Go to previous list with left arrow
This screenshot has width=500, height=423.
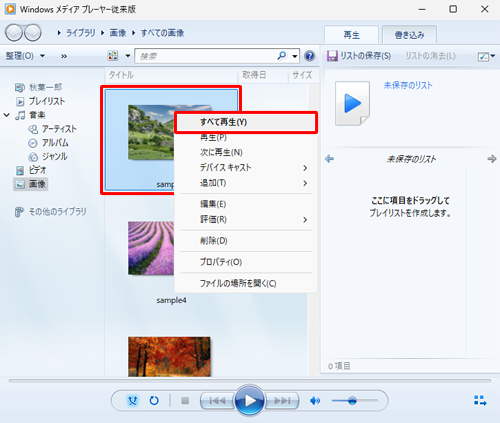point(329,159)
